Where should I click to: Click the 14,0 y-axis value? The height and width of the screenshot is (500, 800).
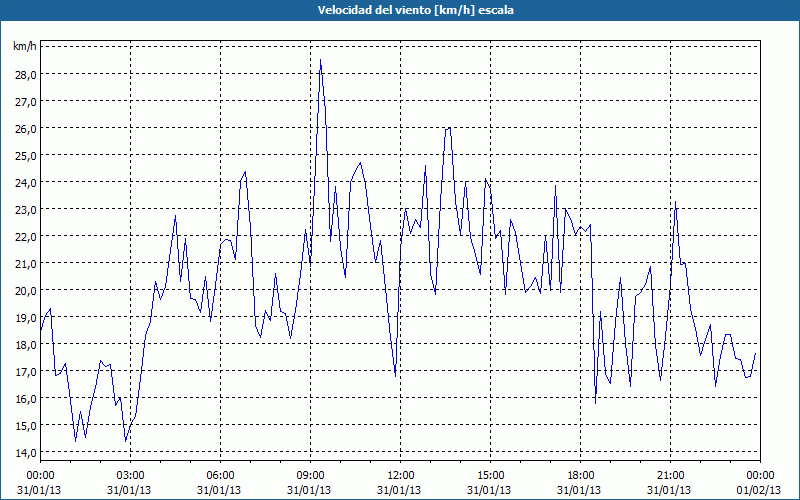coord(26,453)
